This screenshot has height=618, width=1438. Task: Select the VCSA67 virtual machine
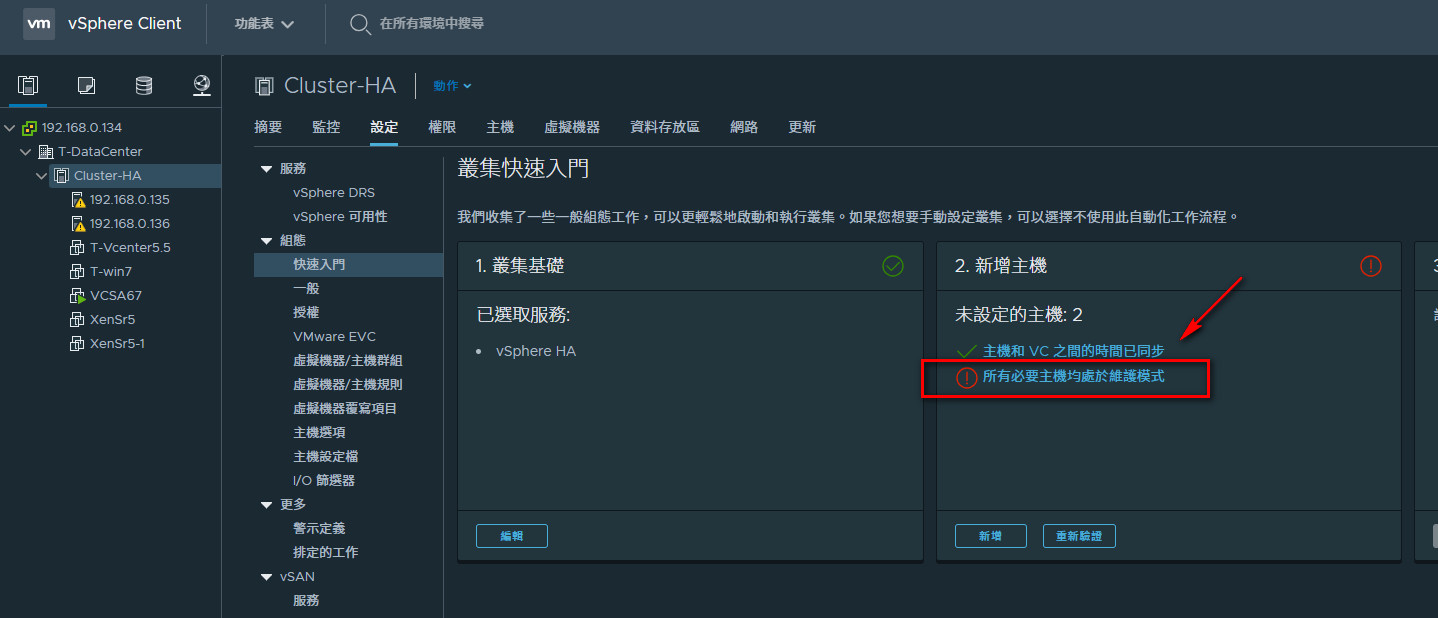(x=108, y=295)
